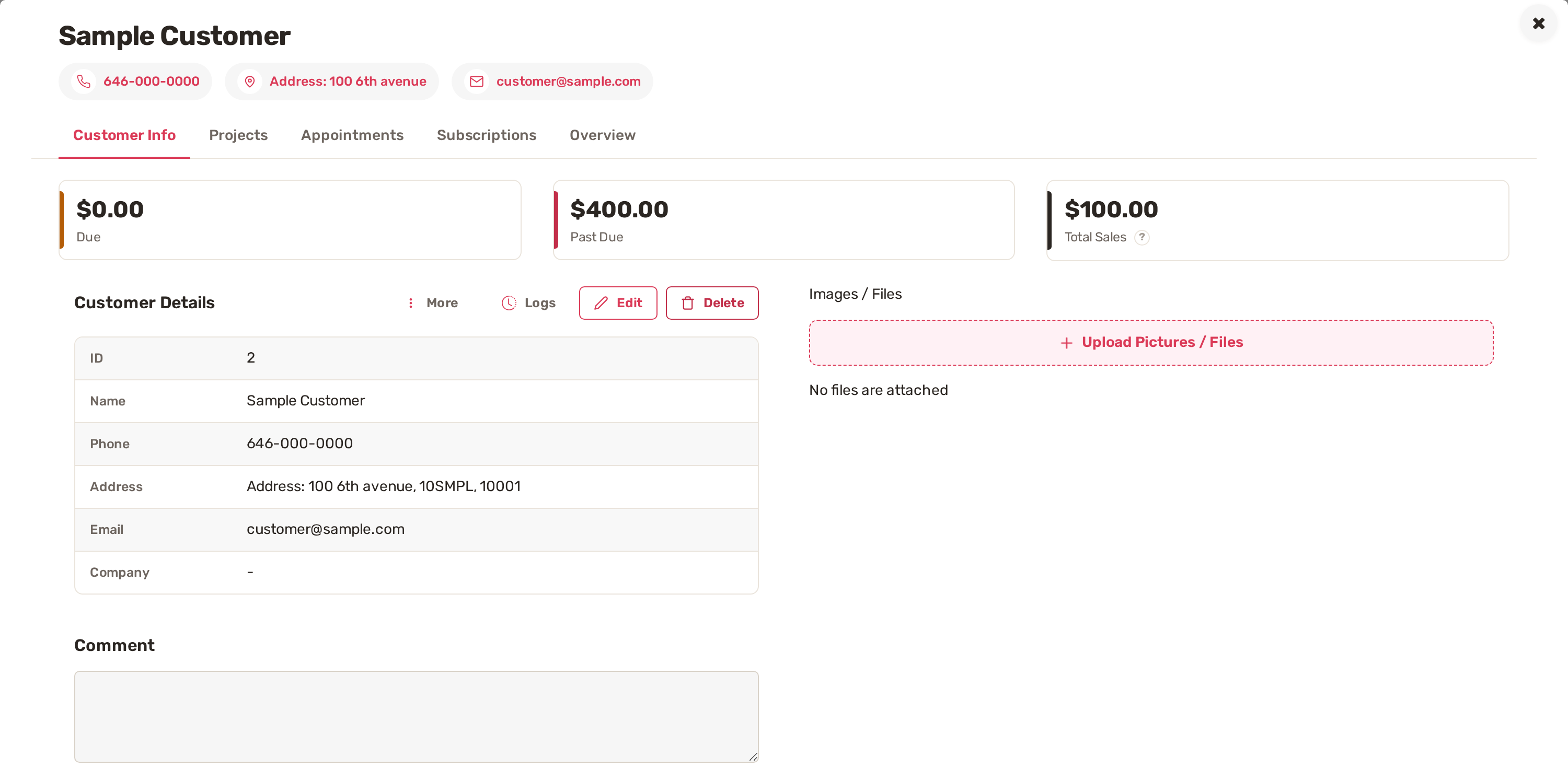Image resolution: width=1568 pixels, height=768 pixels.
Task: Click the three-dot More icon
Action: [x=411, y=303]
